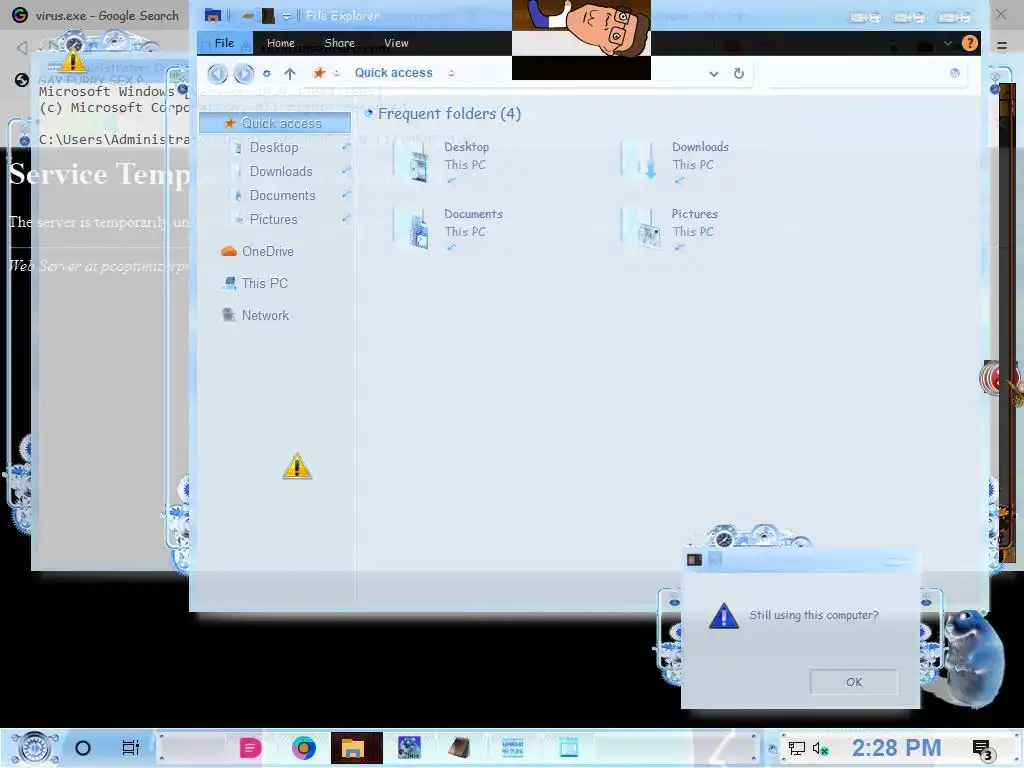This screenshot has height=768, width=1024.
Task: Click Quick access in the address bar
Action: [x=393, y=72]
